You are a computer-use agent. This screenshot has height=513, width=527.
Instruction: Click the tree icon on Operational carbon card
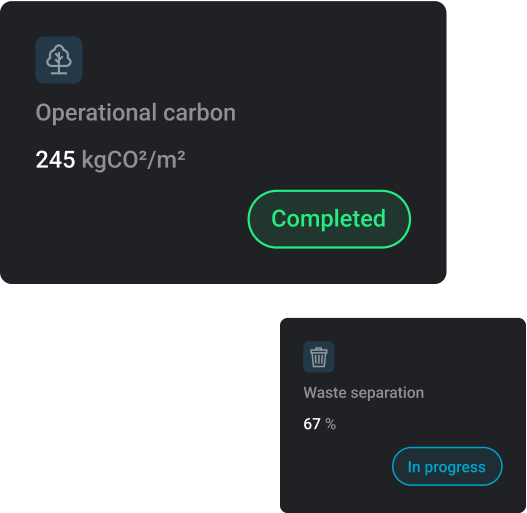coord(59,60)
